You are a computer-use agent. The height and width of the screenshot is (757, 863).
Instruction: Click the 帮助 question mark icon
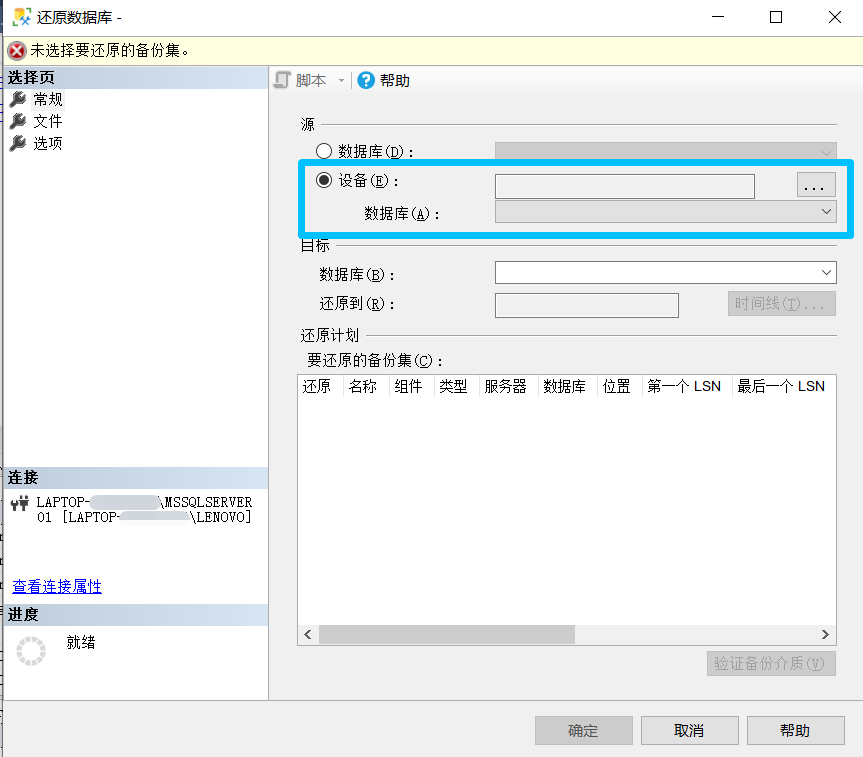coord(366,80)
